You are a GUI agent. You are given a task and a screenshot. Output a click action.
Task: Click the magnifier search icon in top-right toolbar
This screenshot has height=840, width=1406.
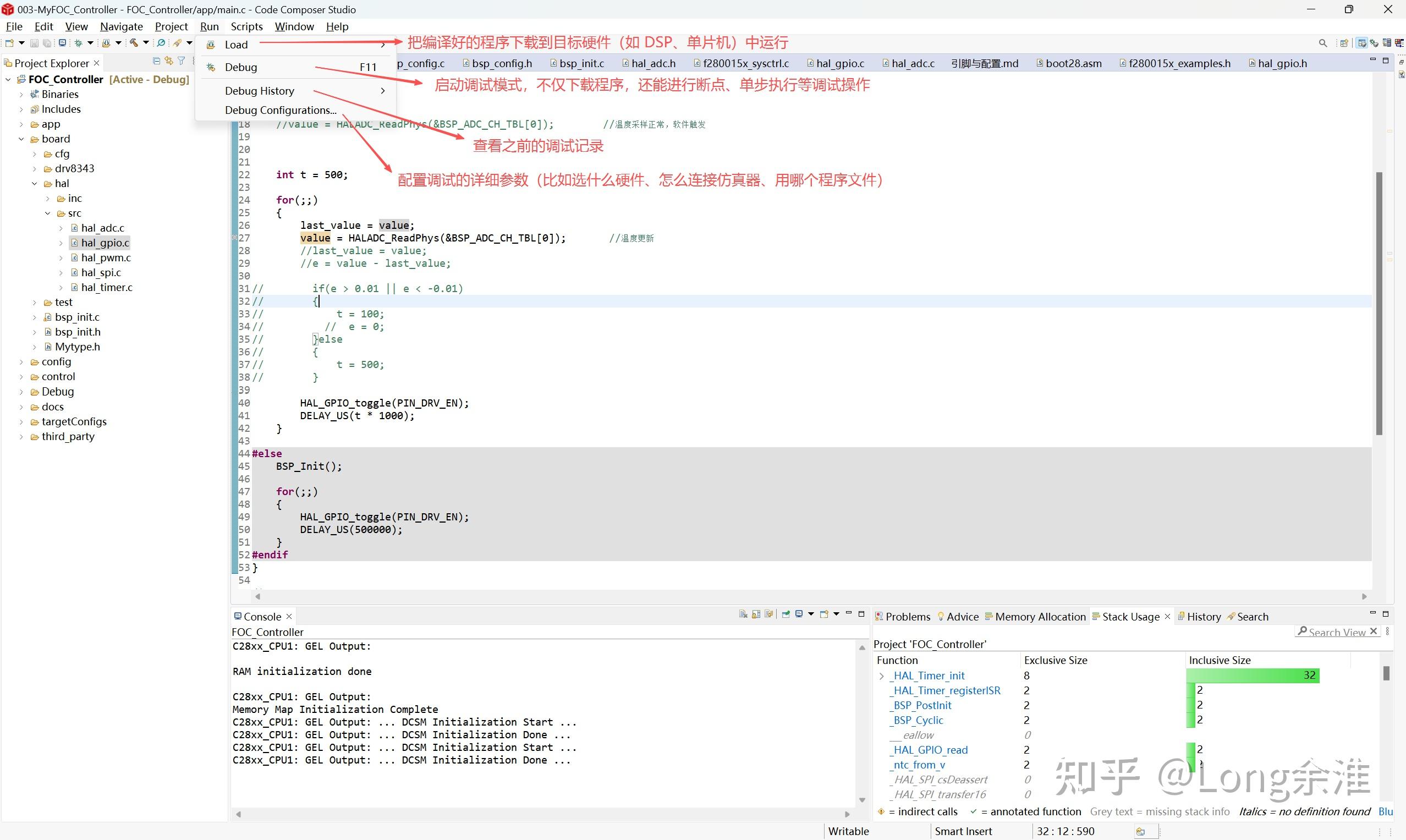[1323, 43]
